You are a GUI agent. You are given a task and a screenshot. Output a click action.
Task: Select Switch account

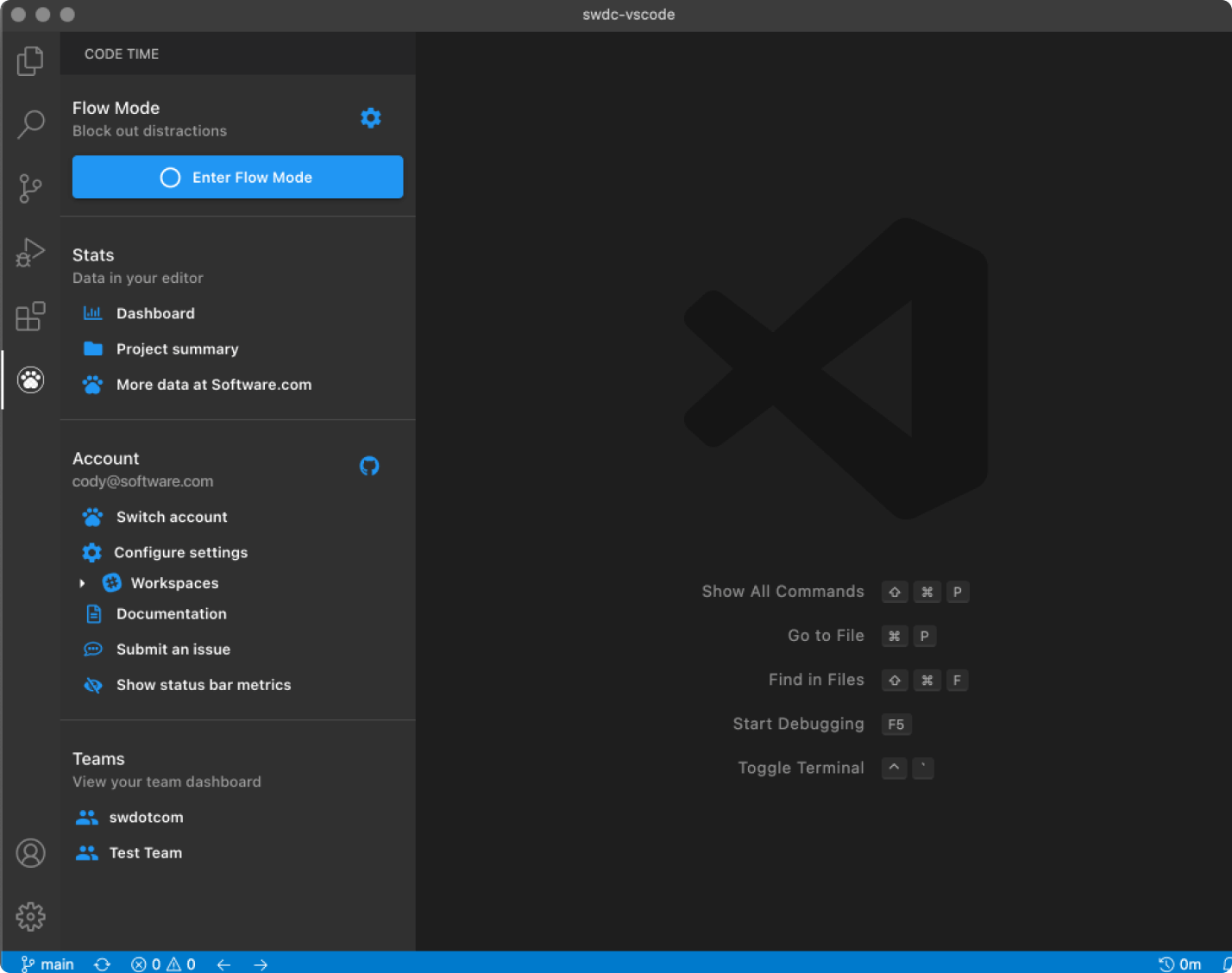tap(172, 517)
